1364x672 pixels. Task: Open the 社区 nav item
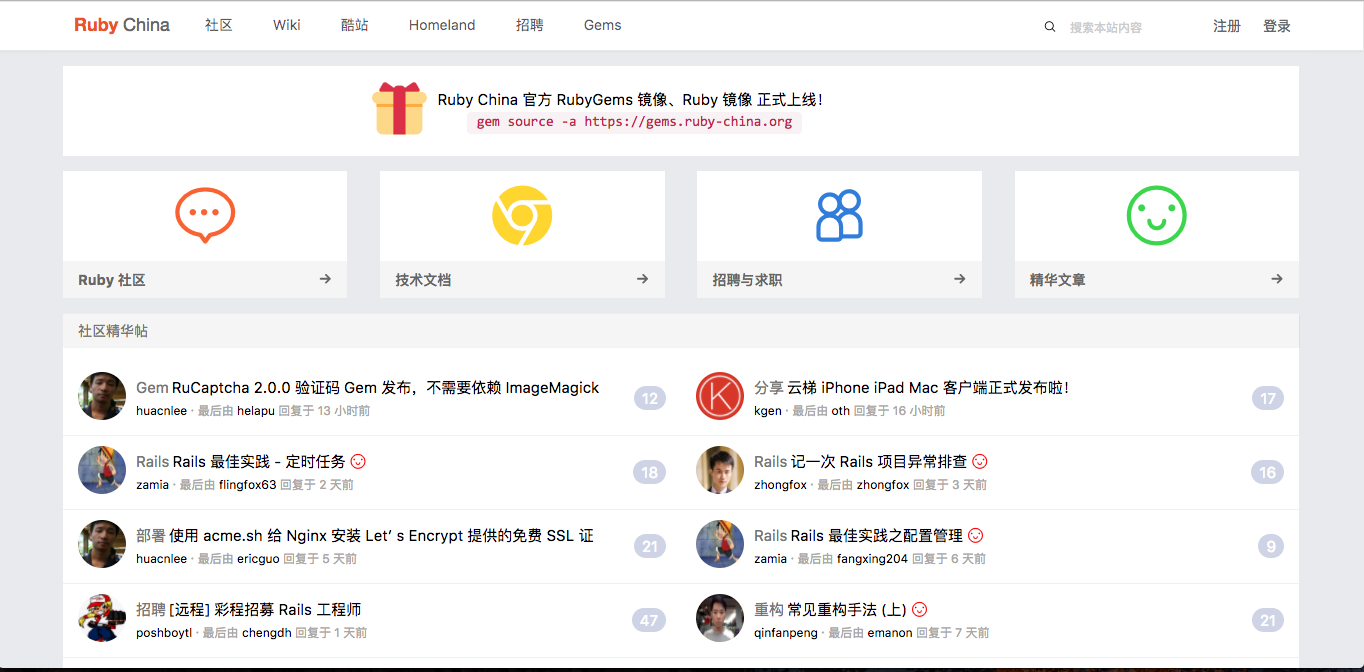pos(218,25)
